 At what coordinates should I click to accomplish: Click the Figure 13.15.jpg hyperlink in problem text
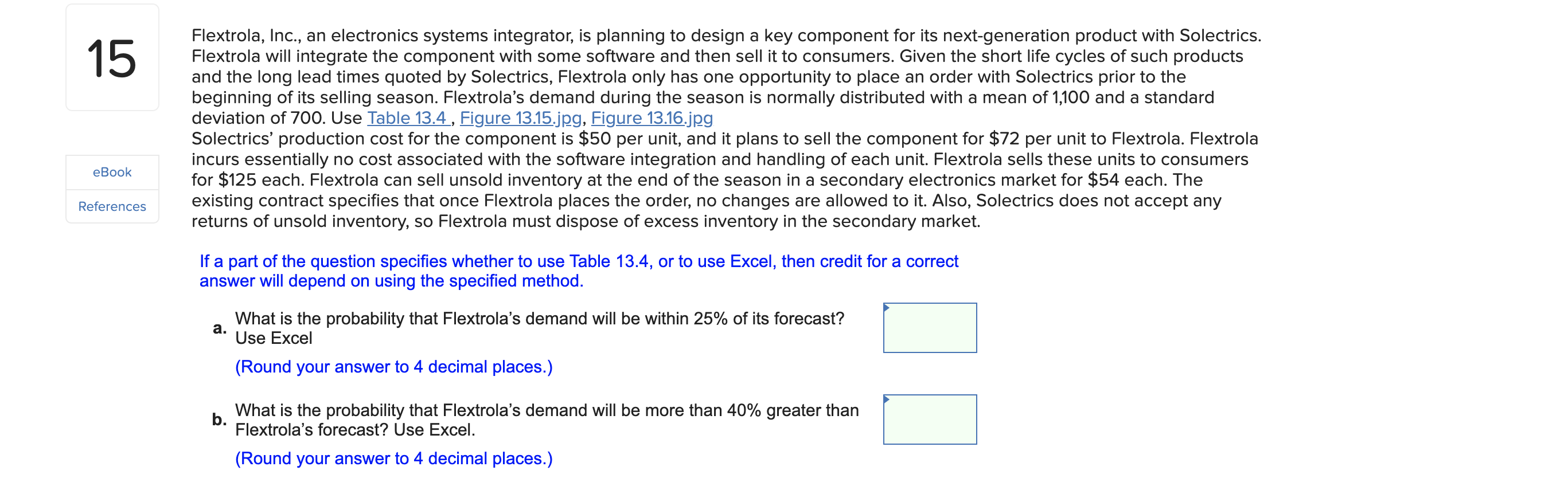tap(520, 118)
